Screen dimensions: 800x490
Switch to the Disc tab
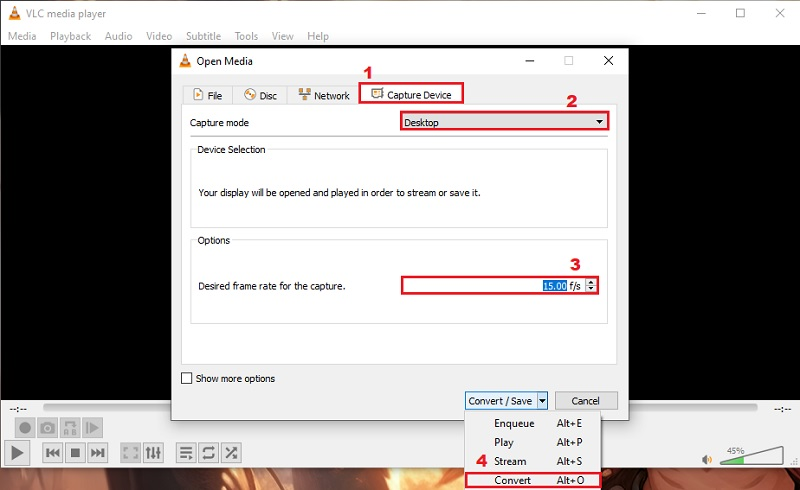point(260,95)
